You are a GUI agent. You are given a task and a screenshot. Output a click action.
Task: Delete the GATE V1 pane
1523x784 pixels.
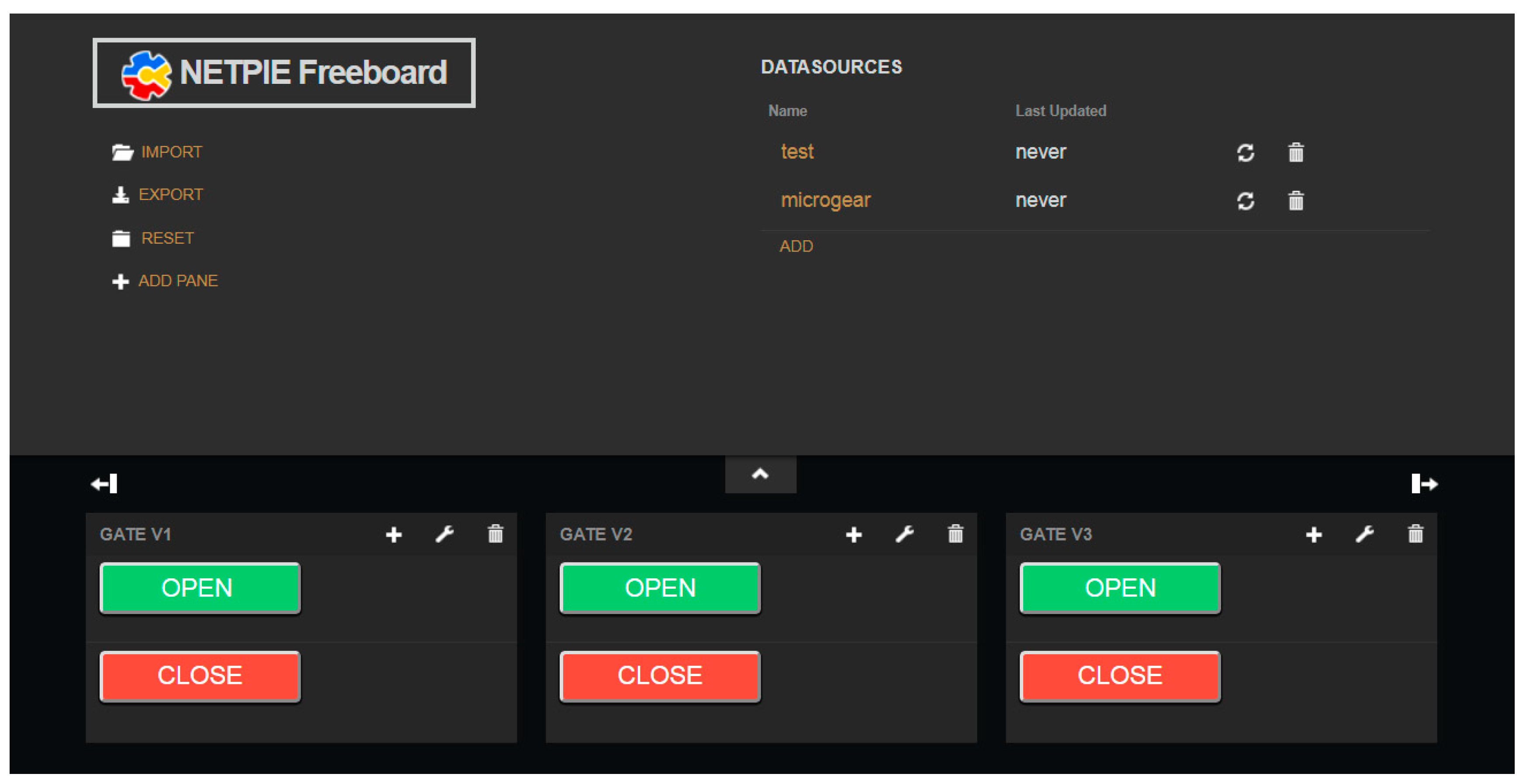tap(495, 533)
